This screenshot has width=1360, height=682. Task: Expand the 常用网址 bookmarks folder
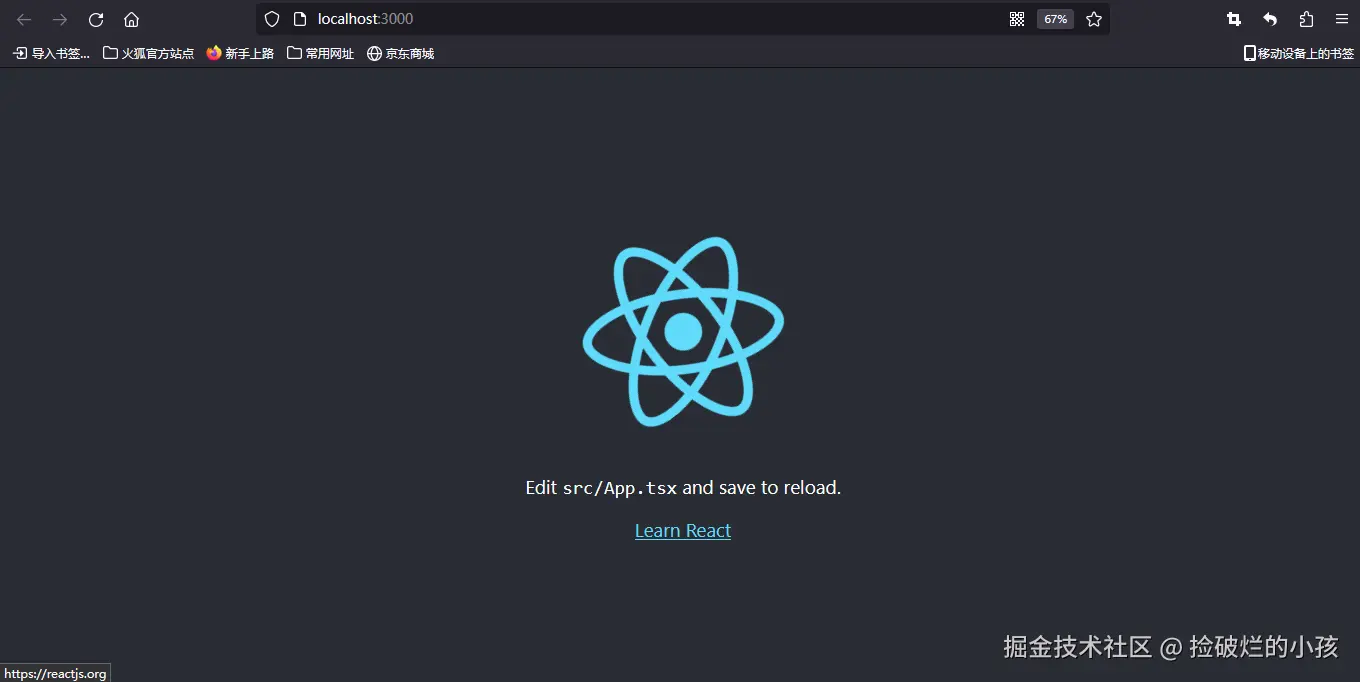(320, 53)
